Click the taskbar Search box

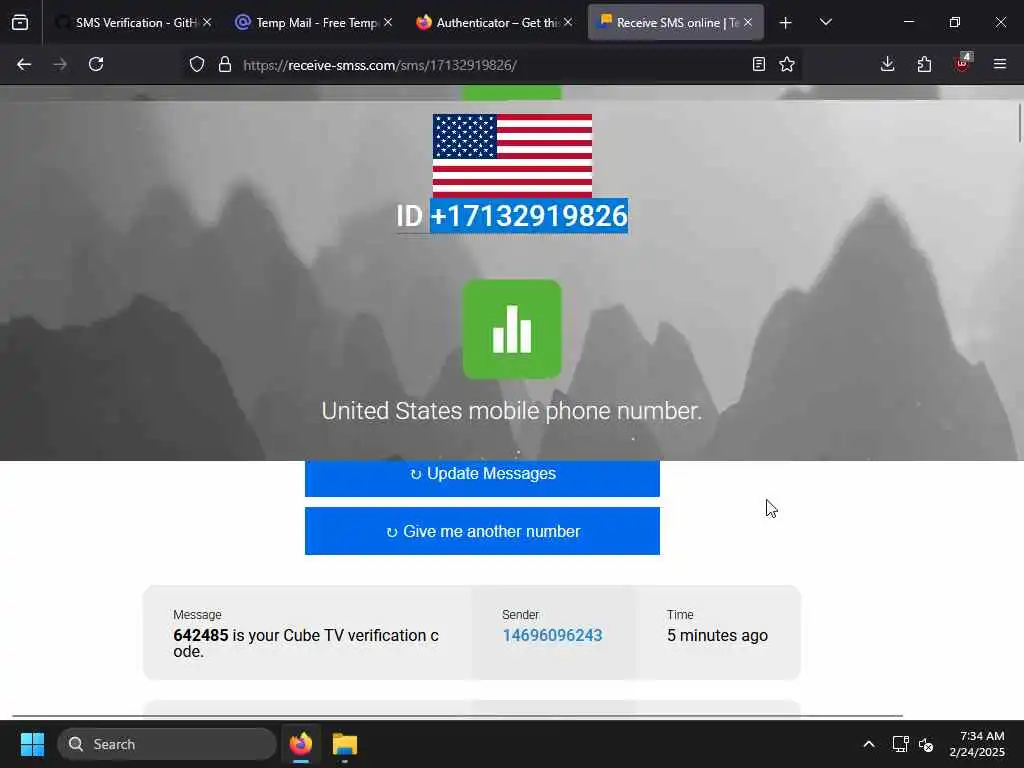click(x=167, y=744)
